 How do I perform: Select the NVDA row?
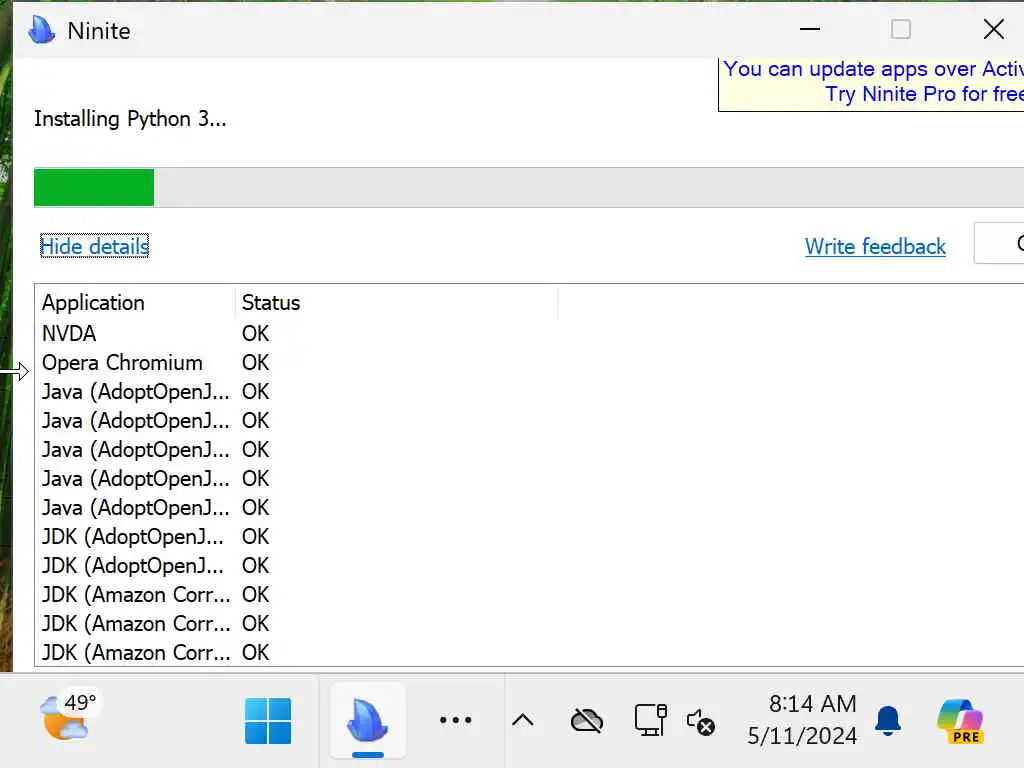(x=529, y=334)
